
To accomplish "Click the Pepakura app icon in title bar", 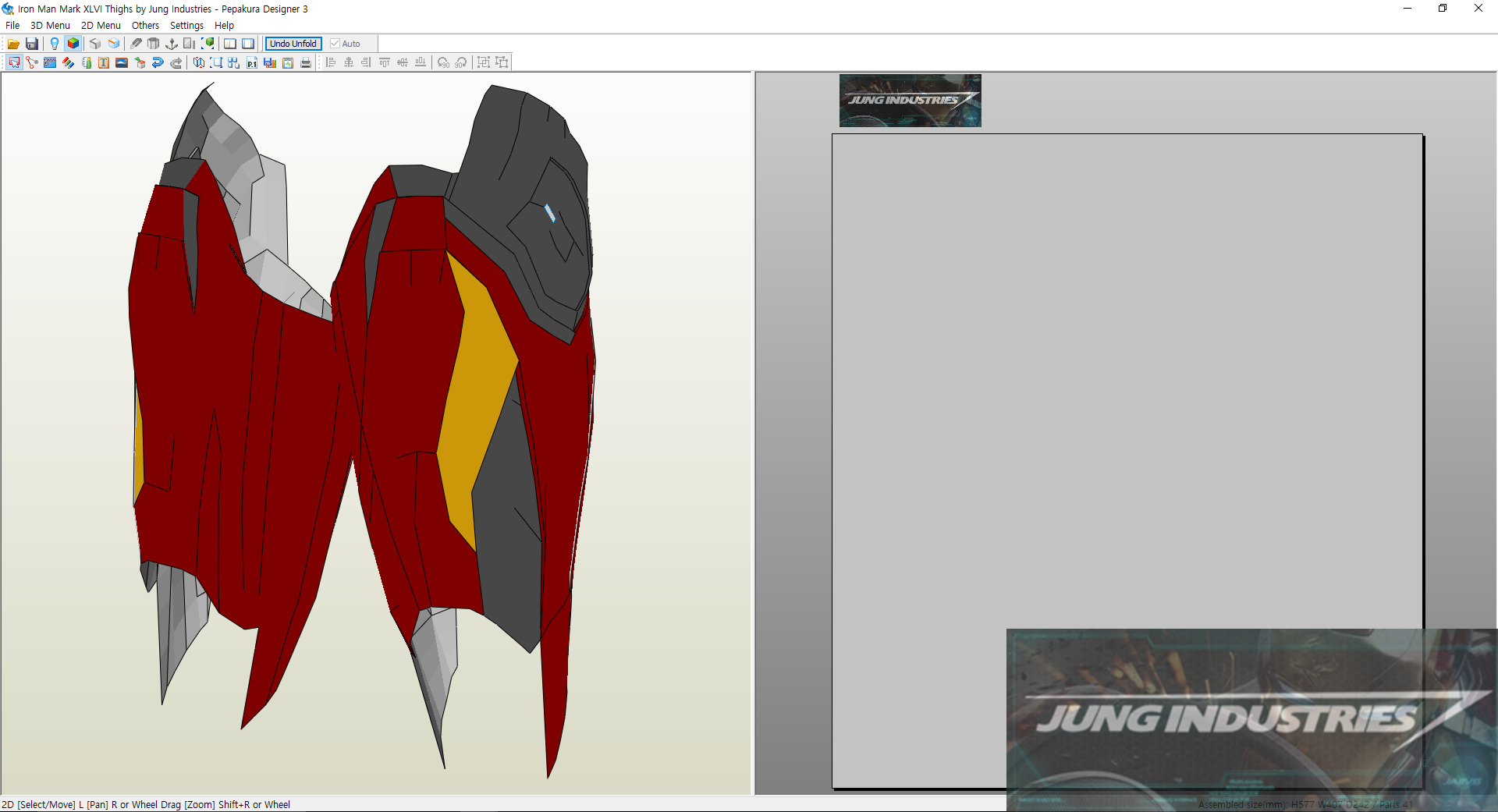I will tap(8, 9).
